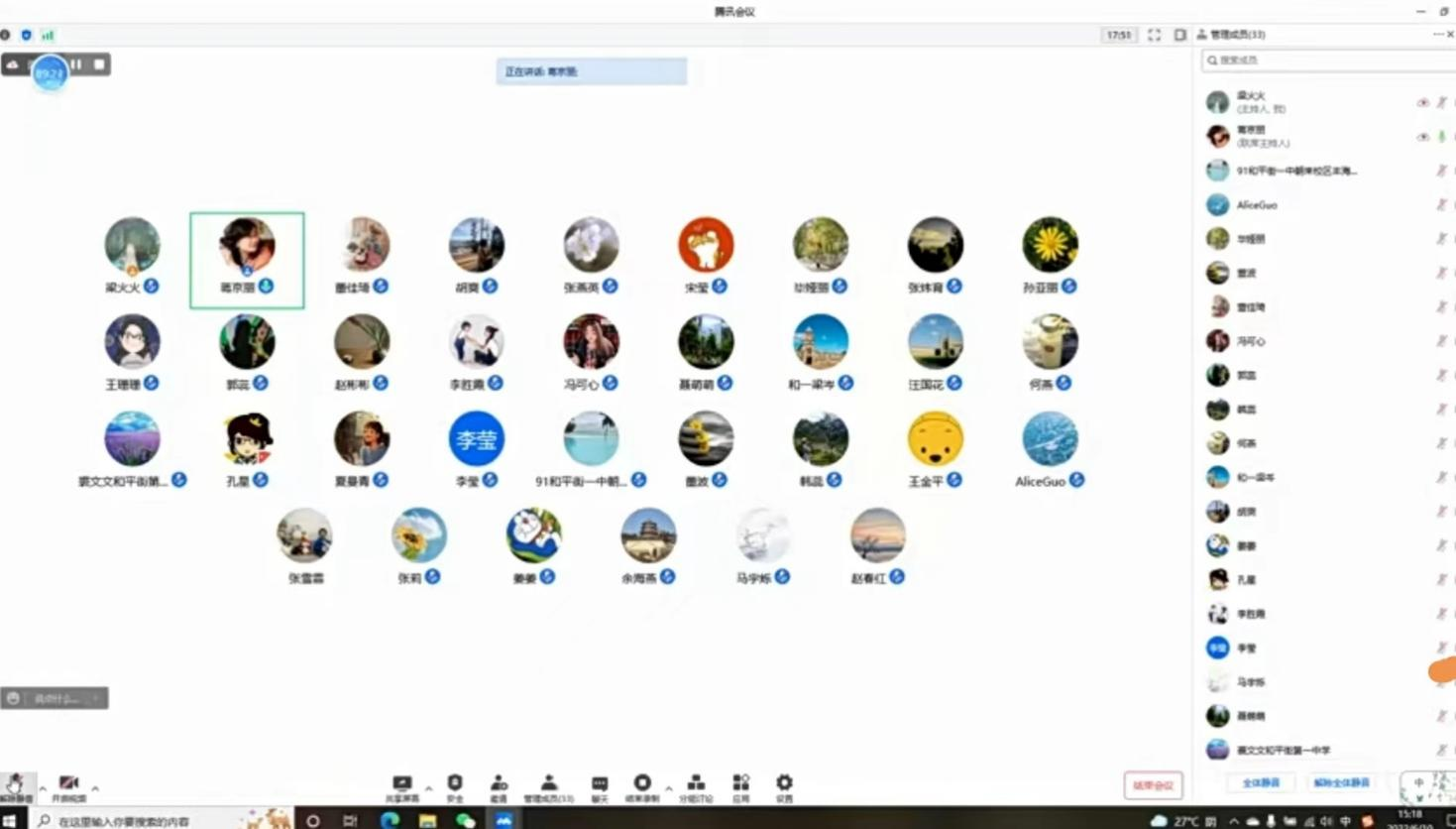Open the Security shield menu
Viewport: 1456px width, 829px height.
455,784
